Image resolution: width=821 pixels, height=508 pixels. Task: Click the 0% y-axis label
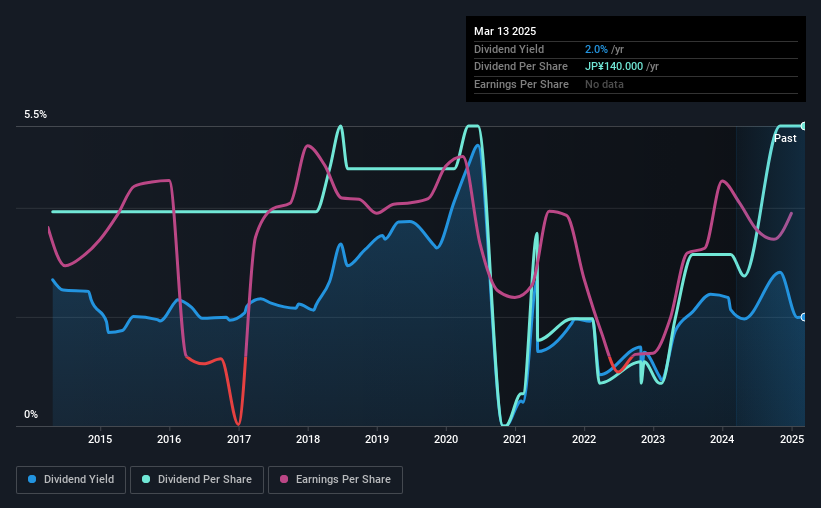(31, 414)
